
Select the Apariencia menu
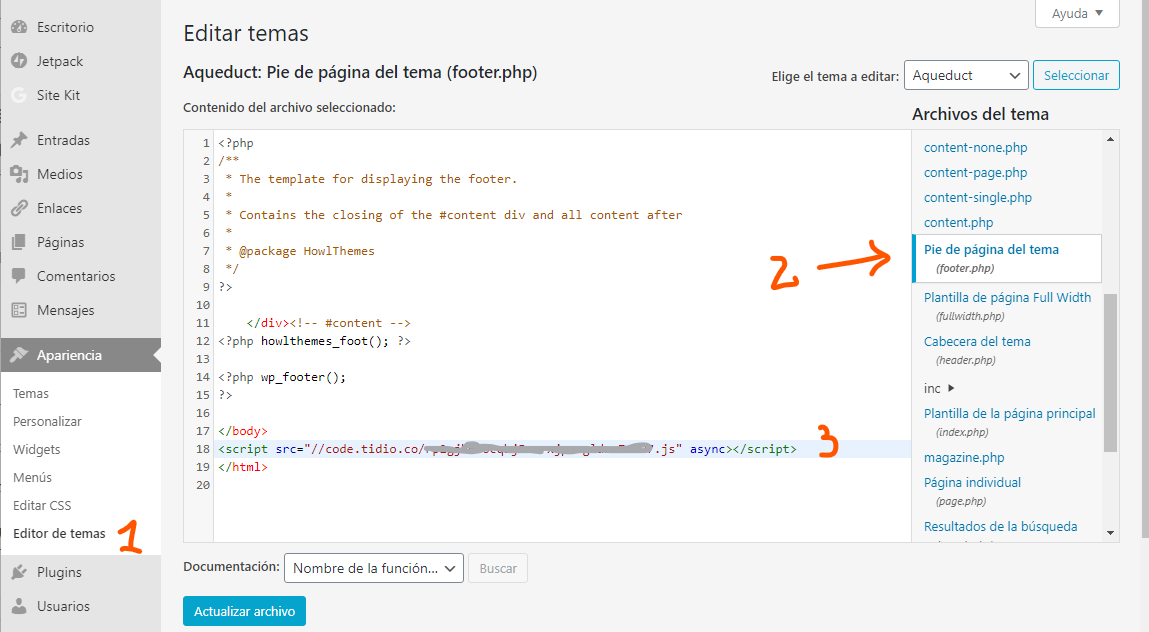(81, 355)
